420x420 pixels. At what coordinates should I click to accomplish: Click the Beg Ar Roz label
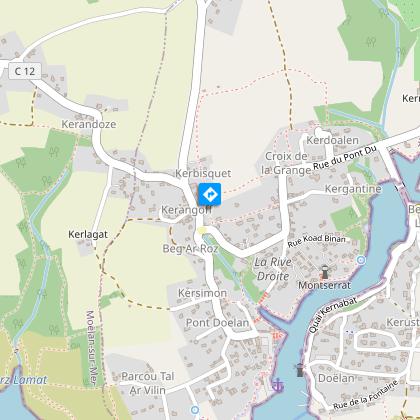click(x=190, y=249)
